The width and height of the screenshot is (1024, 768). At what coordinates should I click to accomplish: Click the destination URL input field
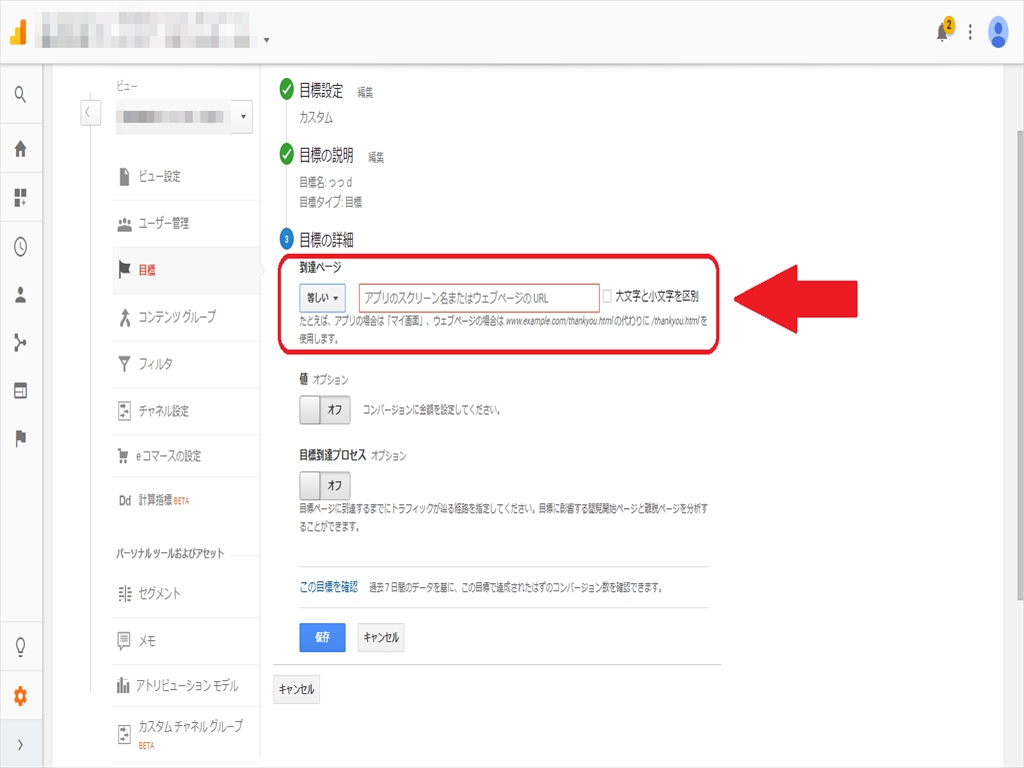tap(479, 298)
